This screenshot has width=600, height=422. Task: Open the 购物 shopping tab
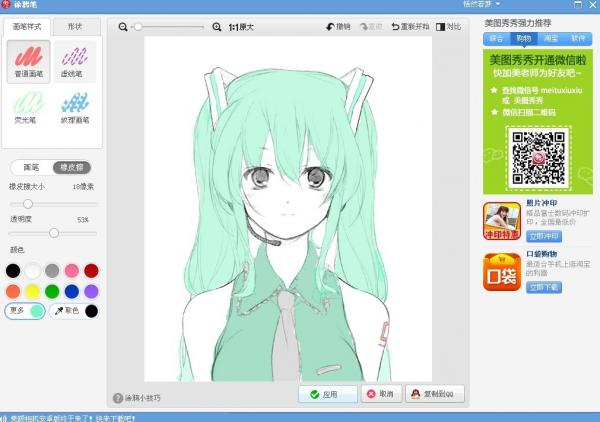[523, 39]
